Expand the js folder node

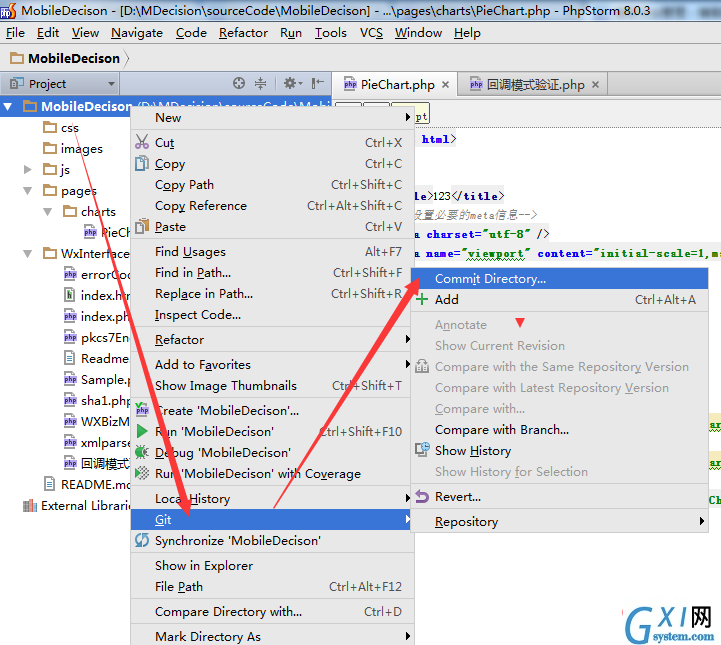pyautogui.click(x=28, y=169)
